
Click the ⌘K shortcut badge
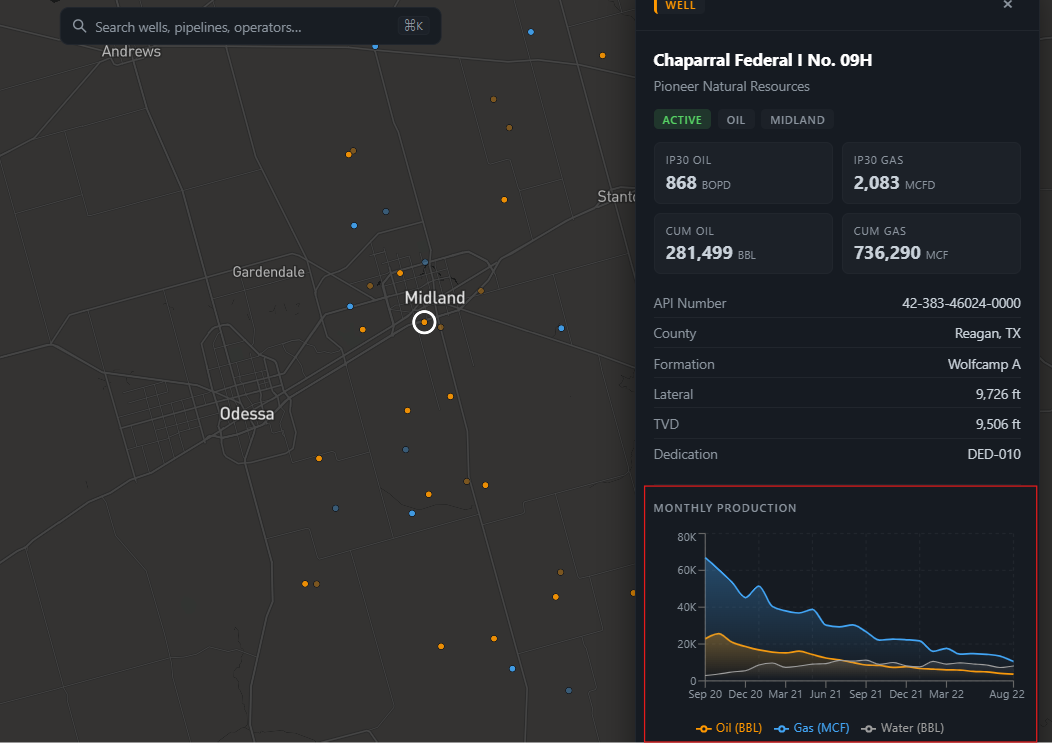click(413, 27)
